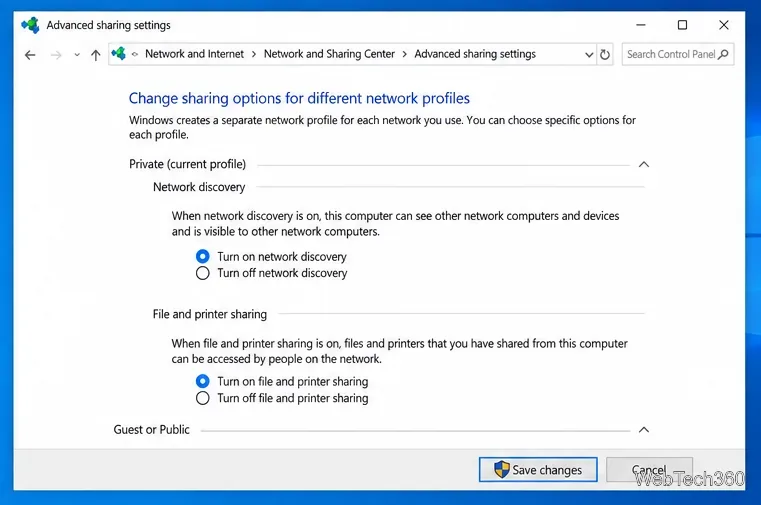Collapse the Guest or Public section
Viewport: 761px width, 505px height.
click(x=644, y=430)
